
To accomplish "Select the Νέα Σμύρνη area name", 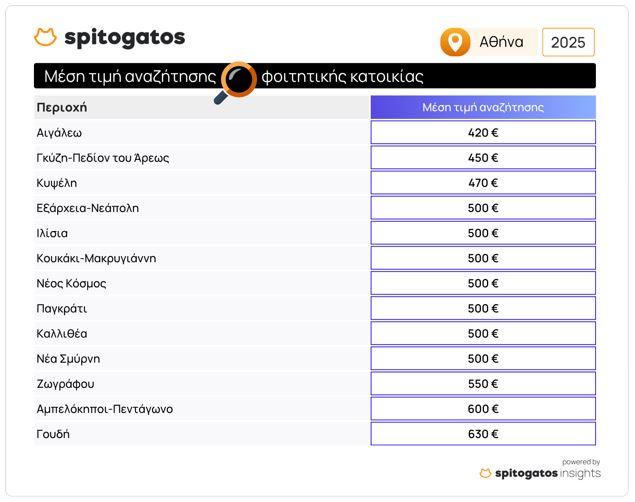I will [x=68, y=359].
